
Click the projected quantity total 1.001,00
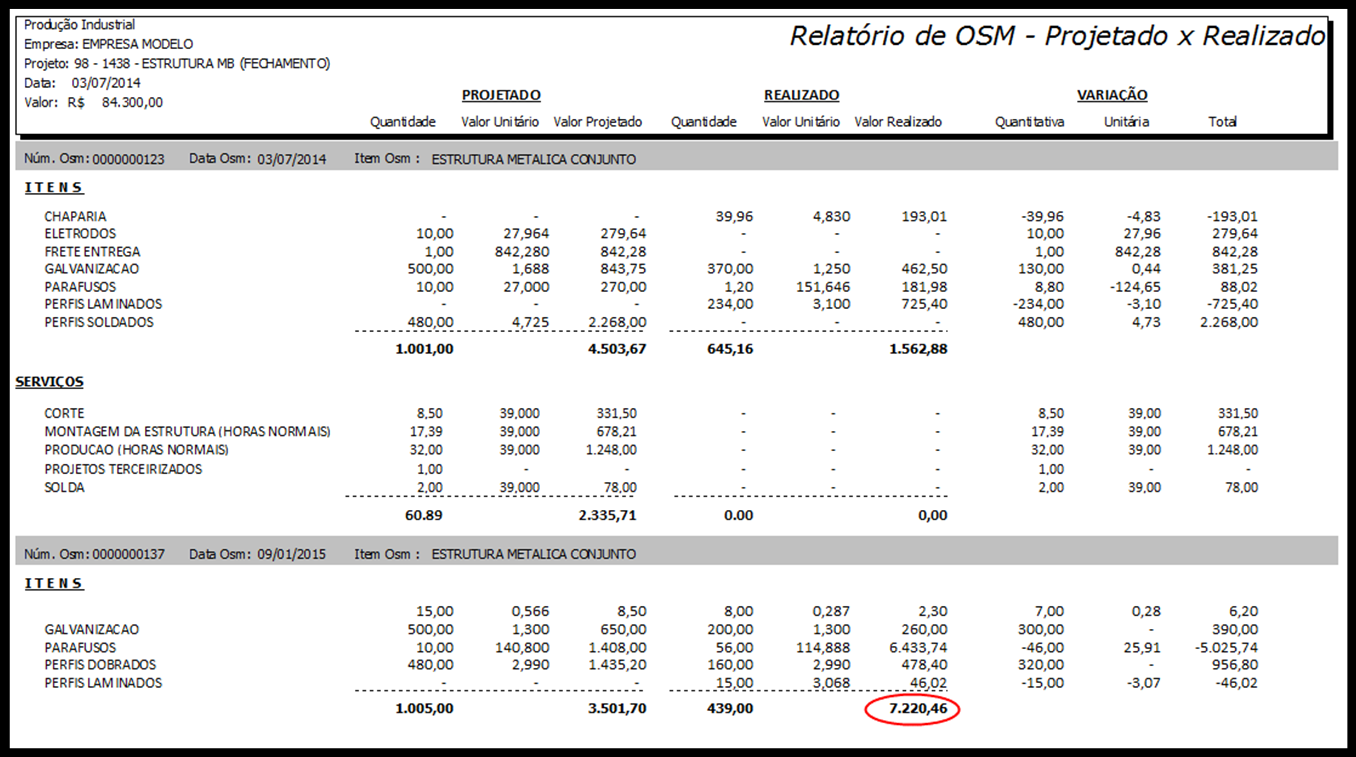click(424, 350)
